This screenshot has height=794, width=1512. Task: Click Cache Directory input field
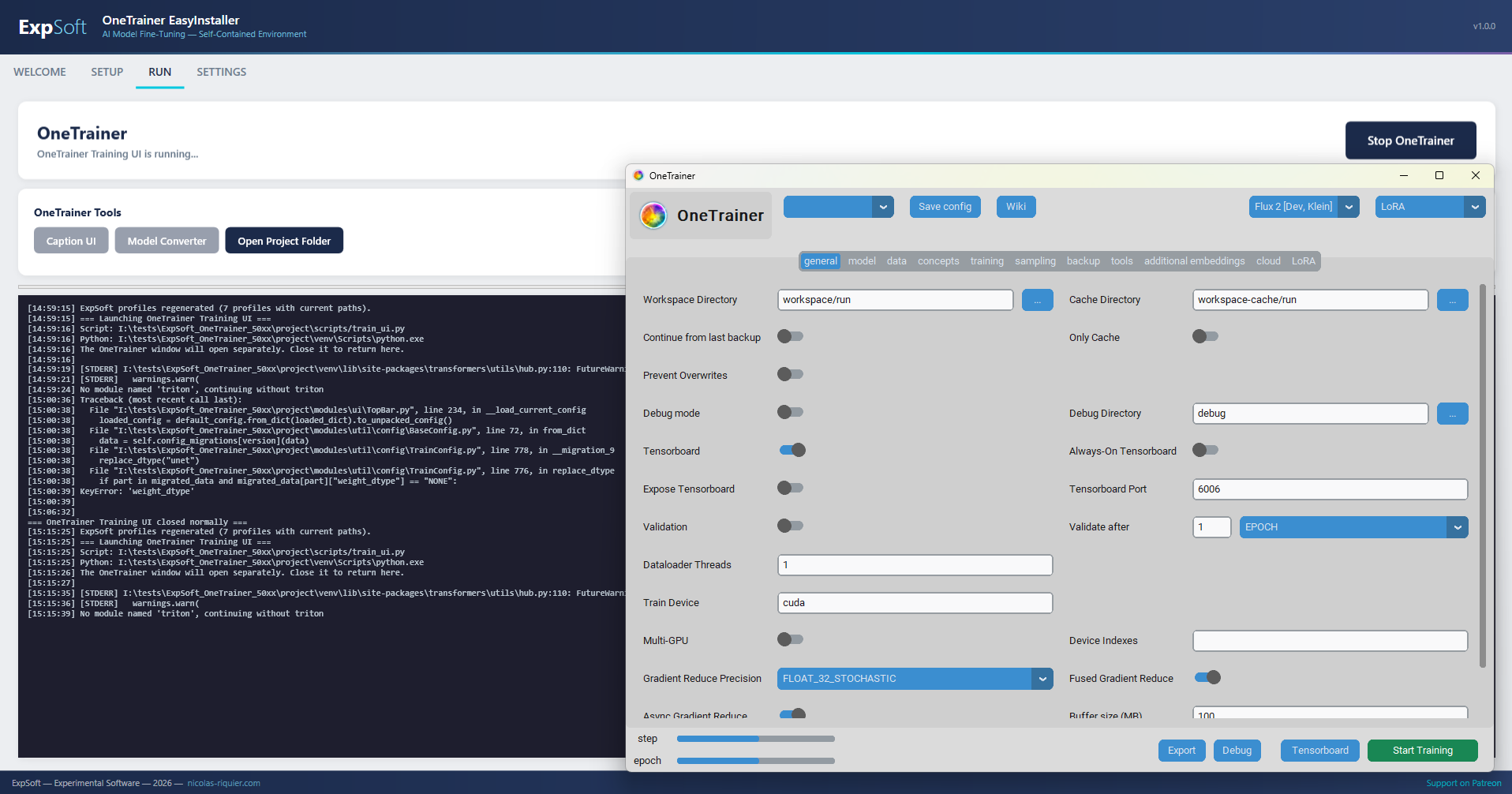click(1310, 300)
